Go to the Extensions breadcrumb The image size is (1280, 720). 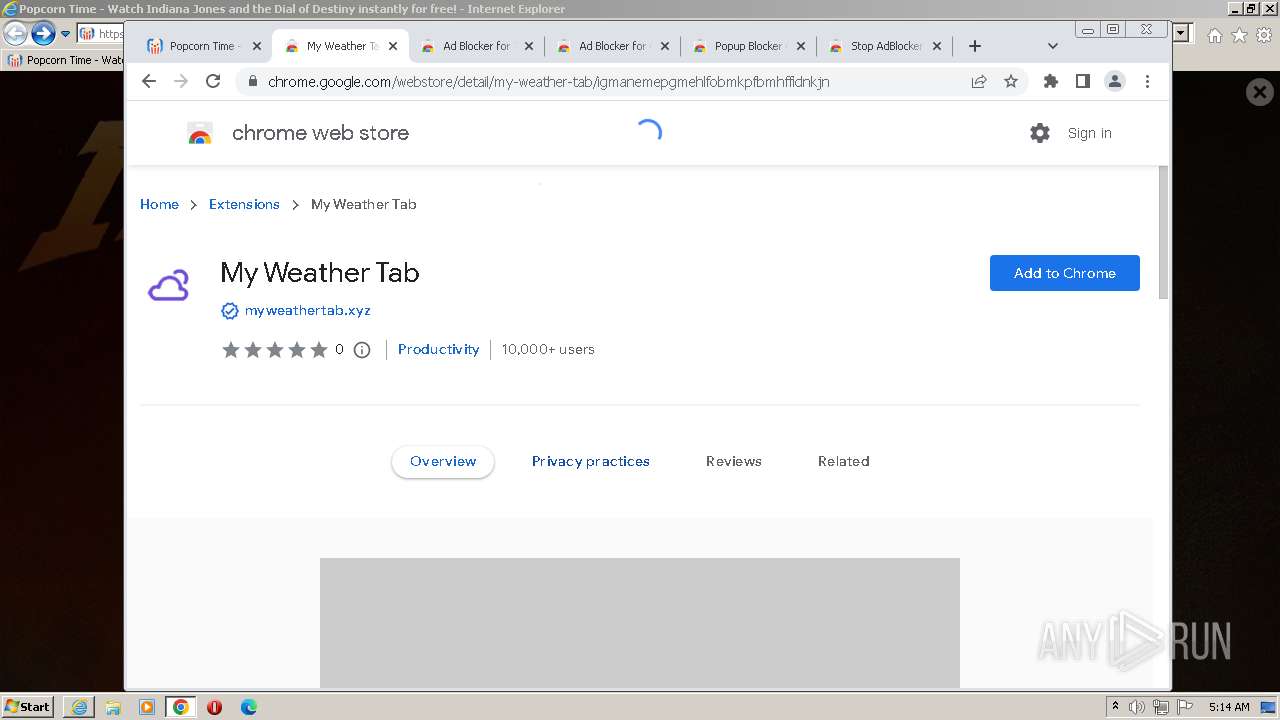pos(244,204)
